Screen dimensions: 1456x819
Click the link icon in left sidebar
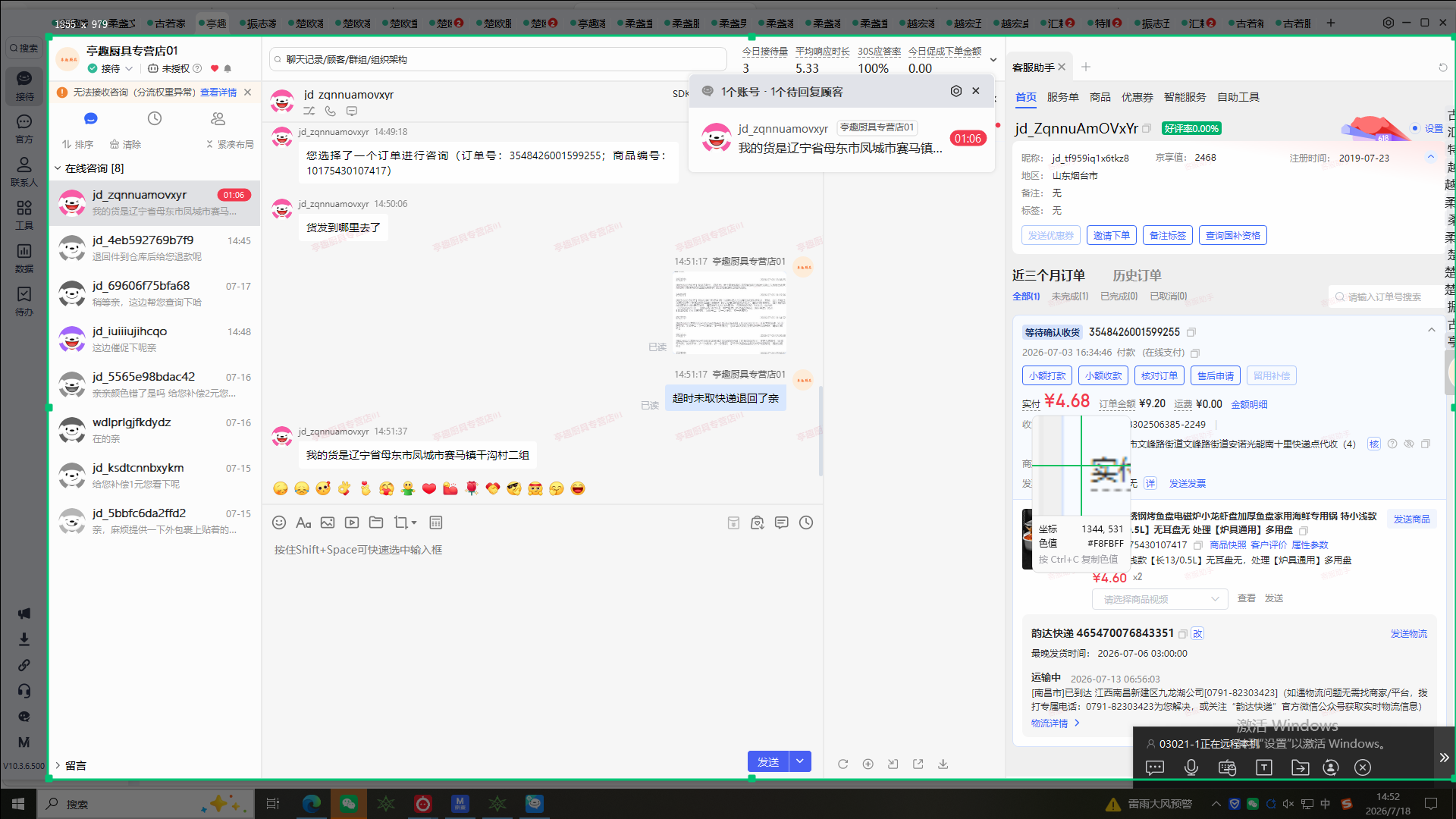pyautogui.click(x=24, y=665)
